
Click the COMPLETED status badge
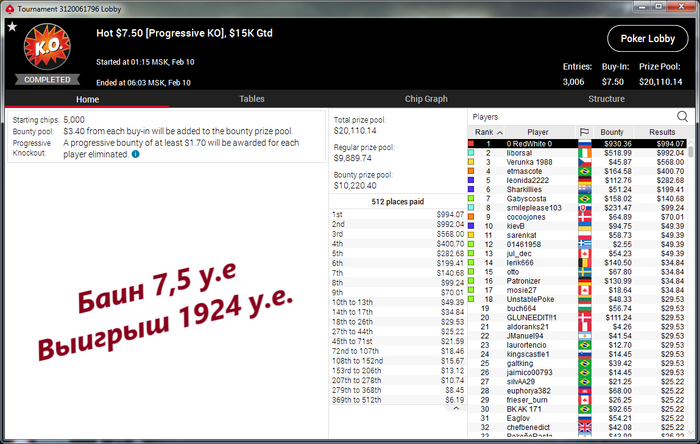(x=47, y=79)
